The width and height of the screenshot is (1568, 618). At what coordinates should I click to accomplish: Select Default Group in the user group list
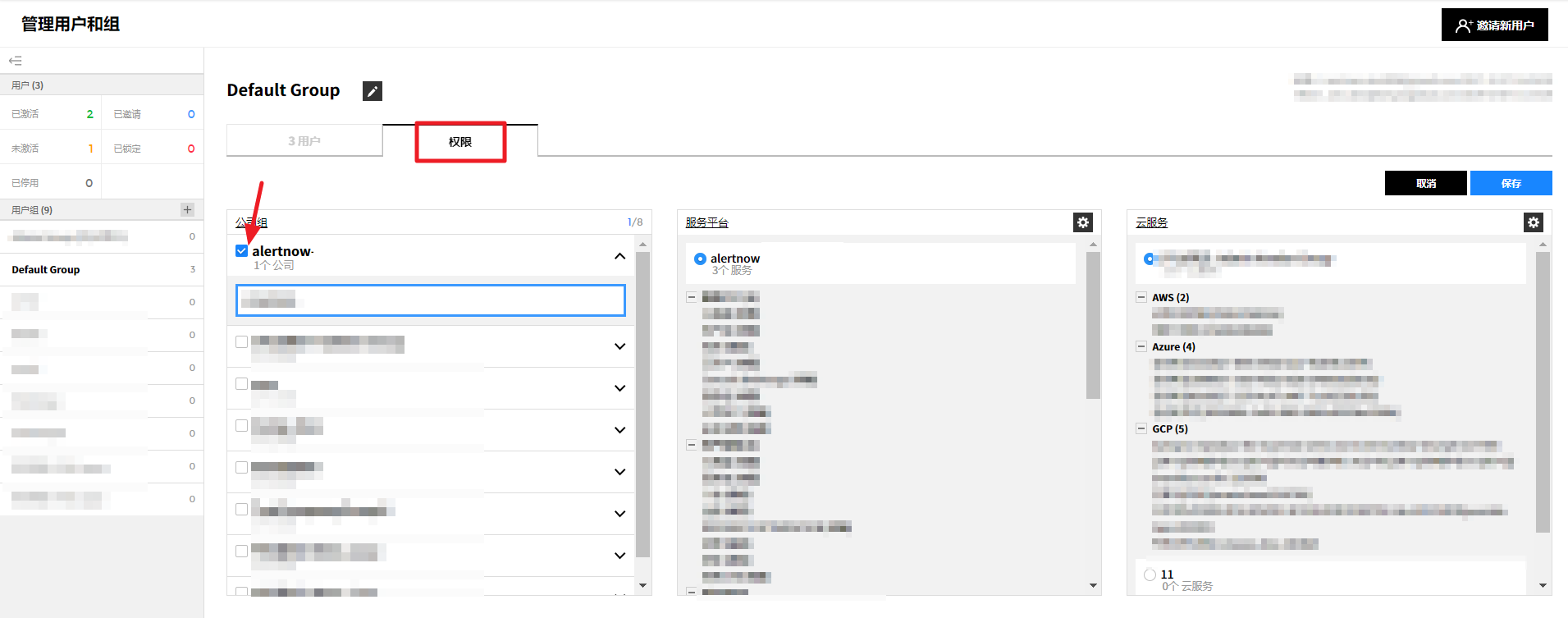pos(46,269)
